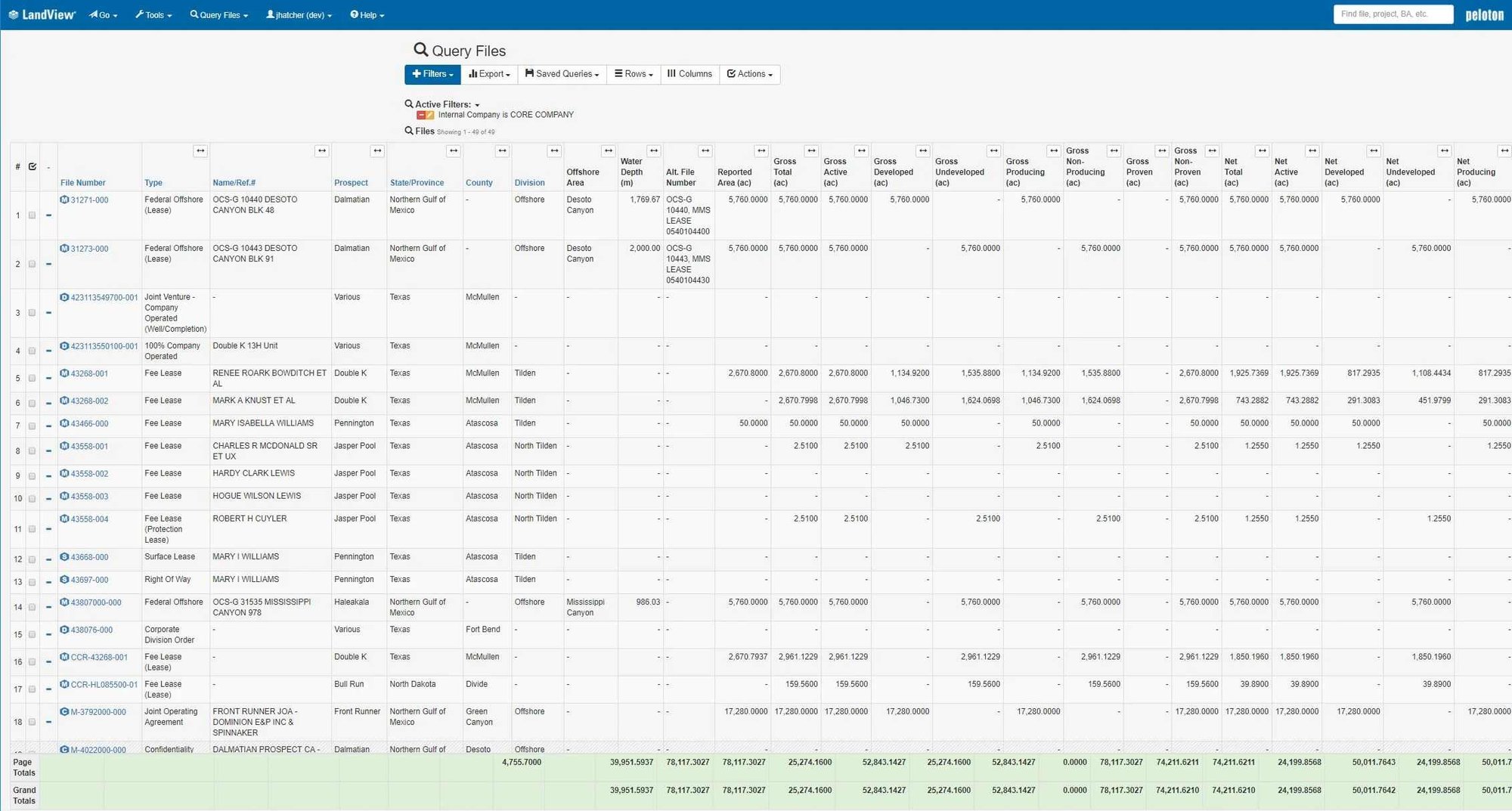
Task: Check the checkbox for row 1
Action: point(32,215)
